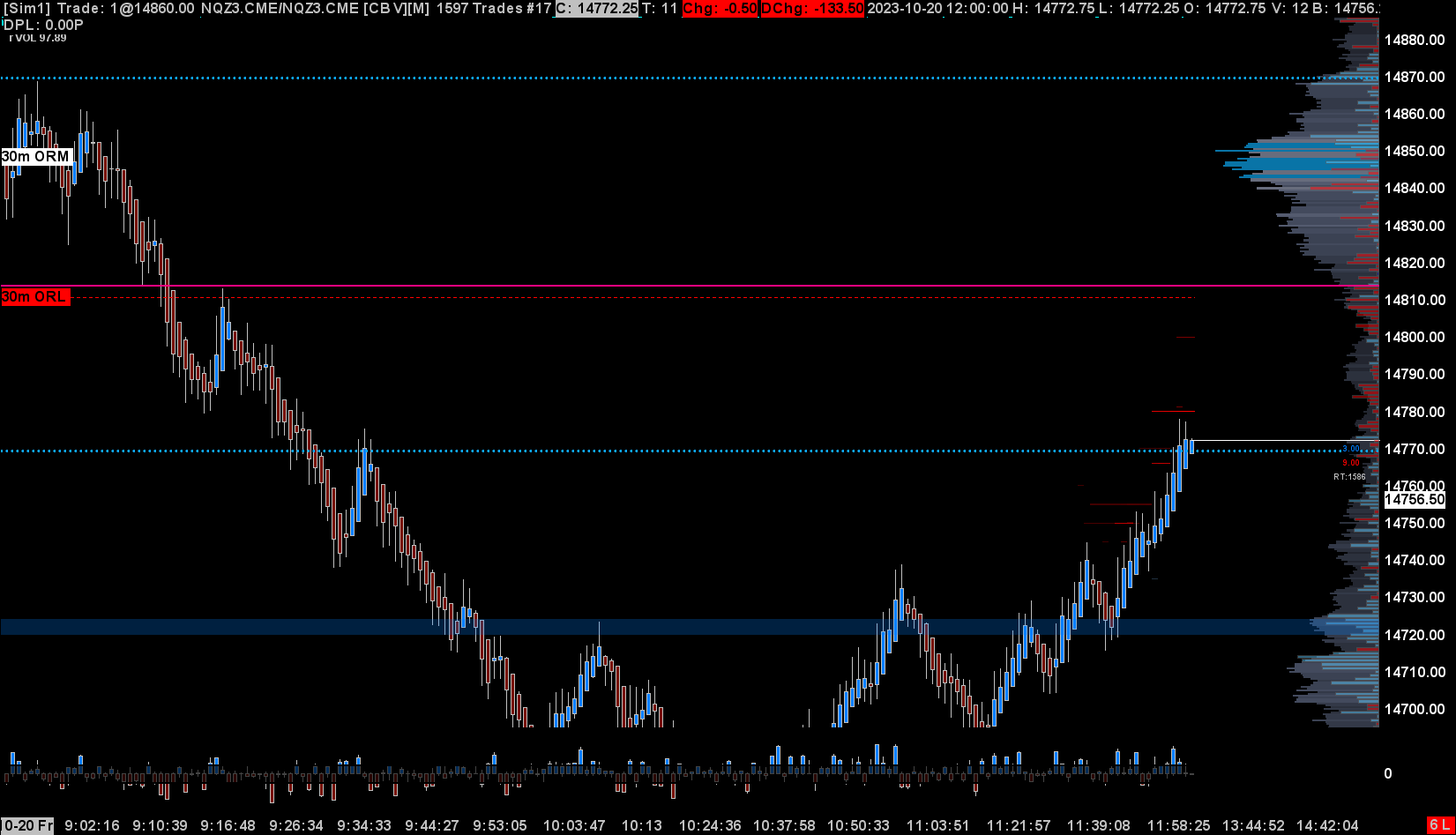
Task: Click the 9:53:05 time axis label
Action: (x=500, y=825)
